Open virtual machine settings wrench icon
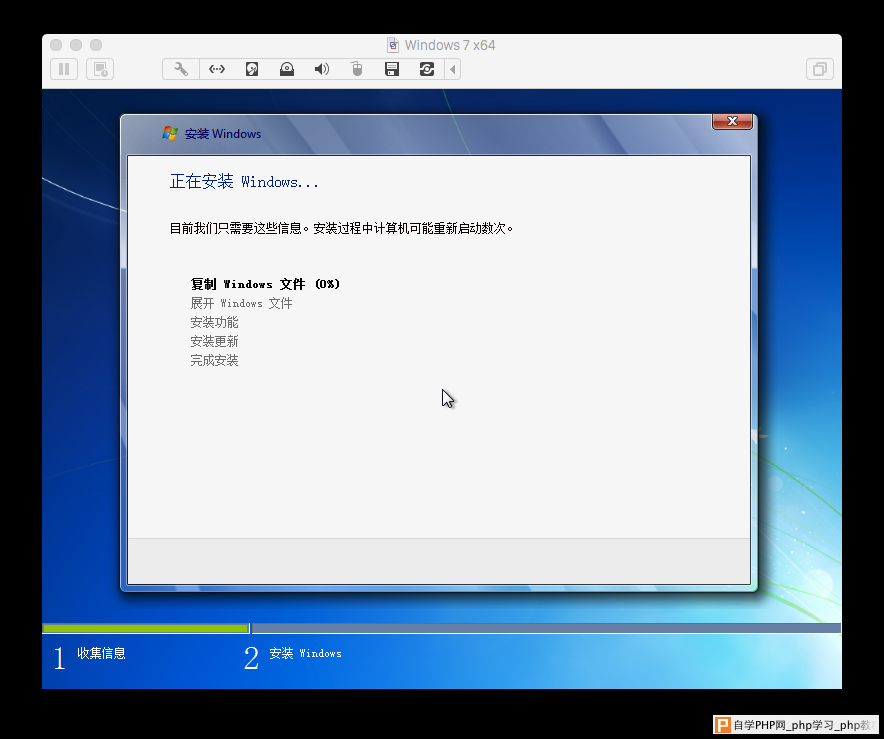 pyautogui.click(x=181, y=69)
